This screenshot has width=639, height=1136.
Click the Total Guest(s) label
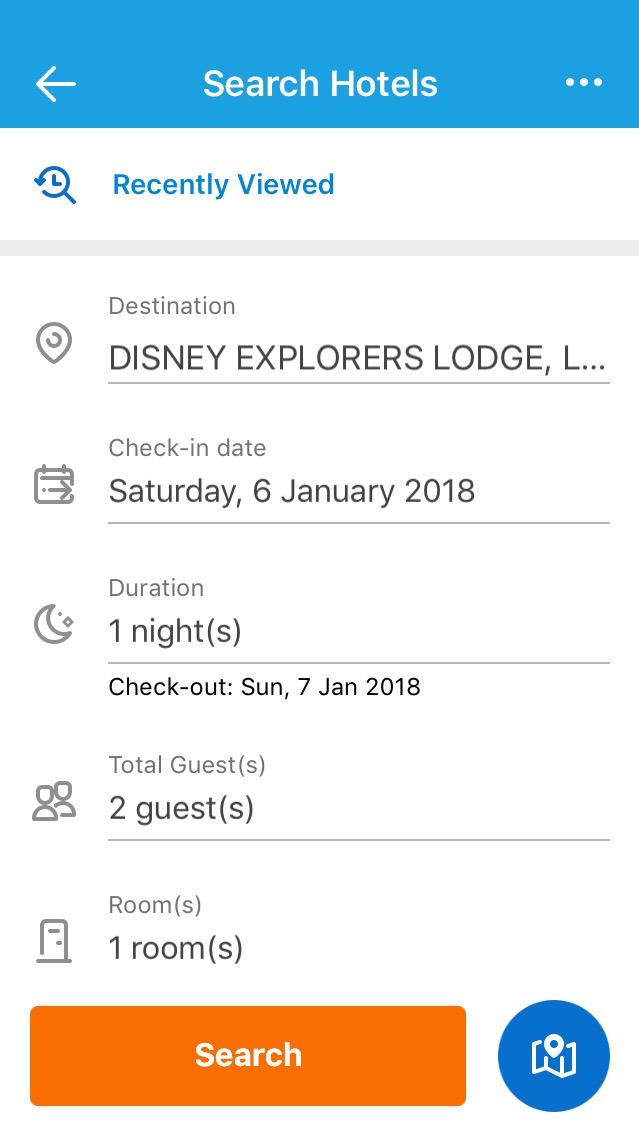186,764
